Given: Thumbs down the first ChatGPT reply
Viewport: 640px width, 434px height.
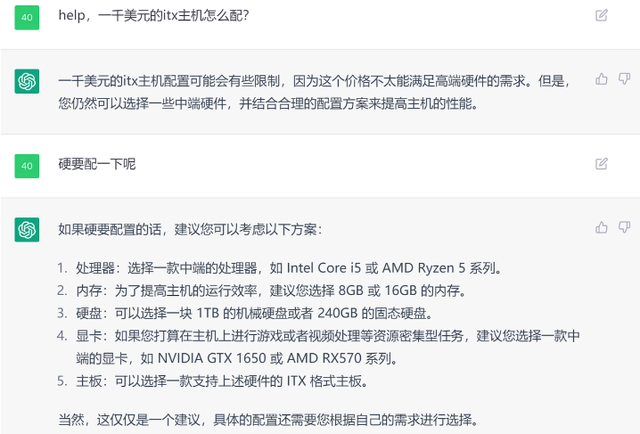Looking at the screenshot, I should 624,79.
